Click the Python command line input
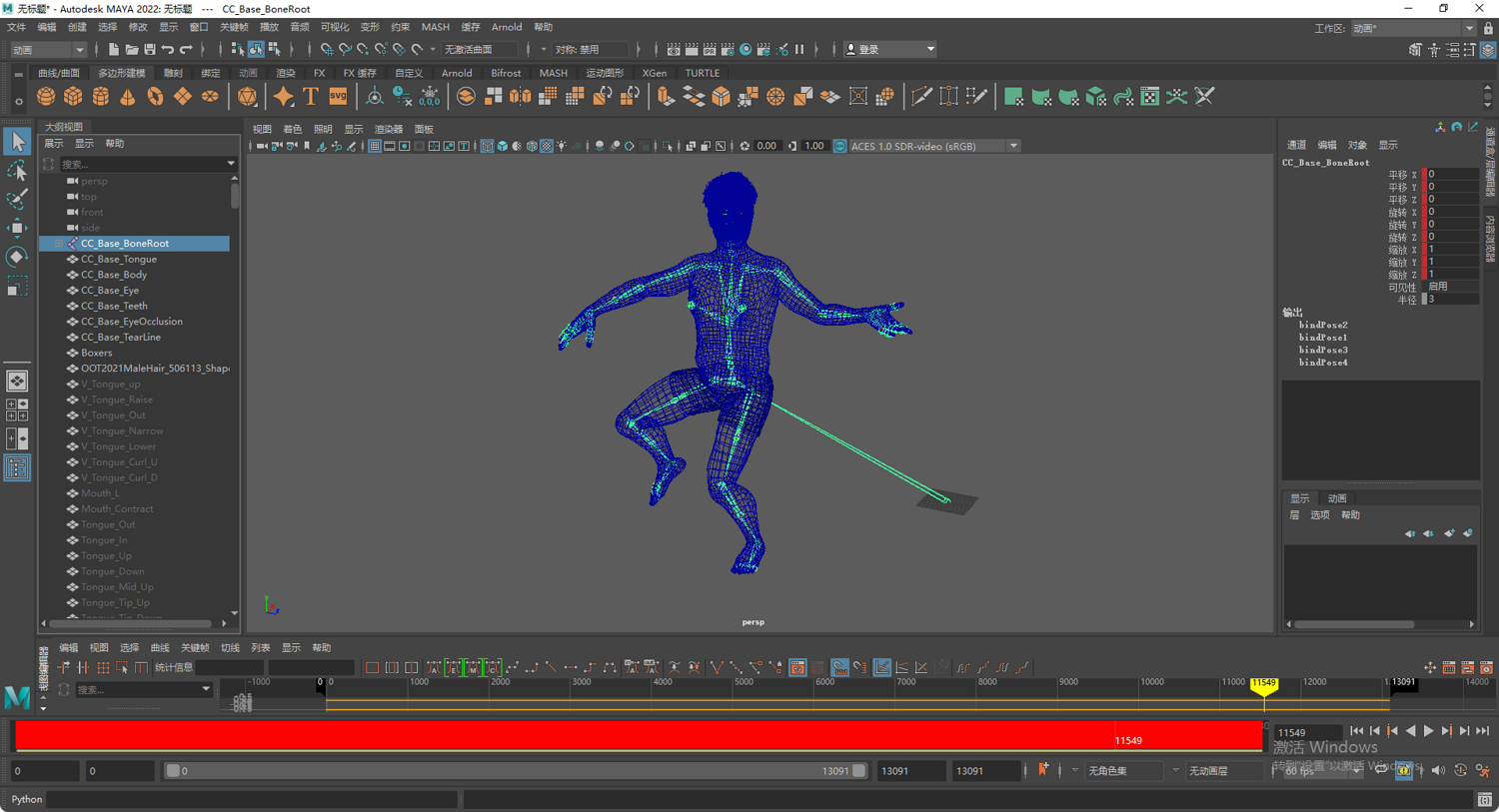This screenshot has width=1499, height=812. click(x=252, y=799)
